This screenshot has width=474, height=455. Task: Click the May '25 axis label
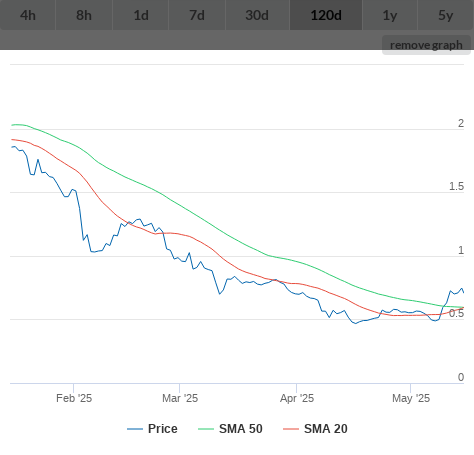click(411, 398)
